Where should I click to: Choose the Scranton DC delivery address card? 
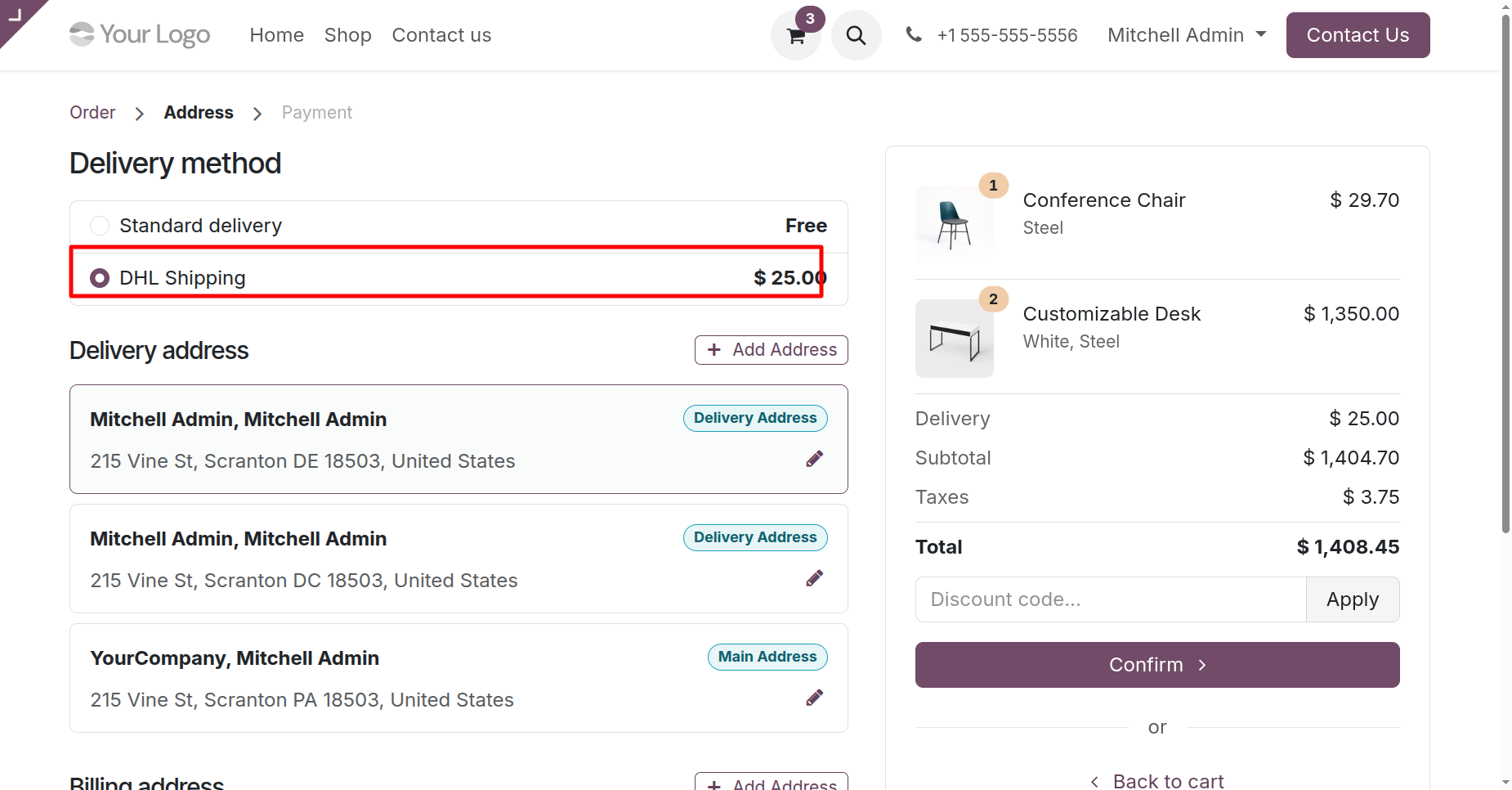(458, 559)
